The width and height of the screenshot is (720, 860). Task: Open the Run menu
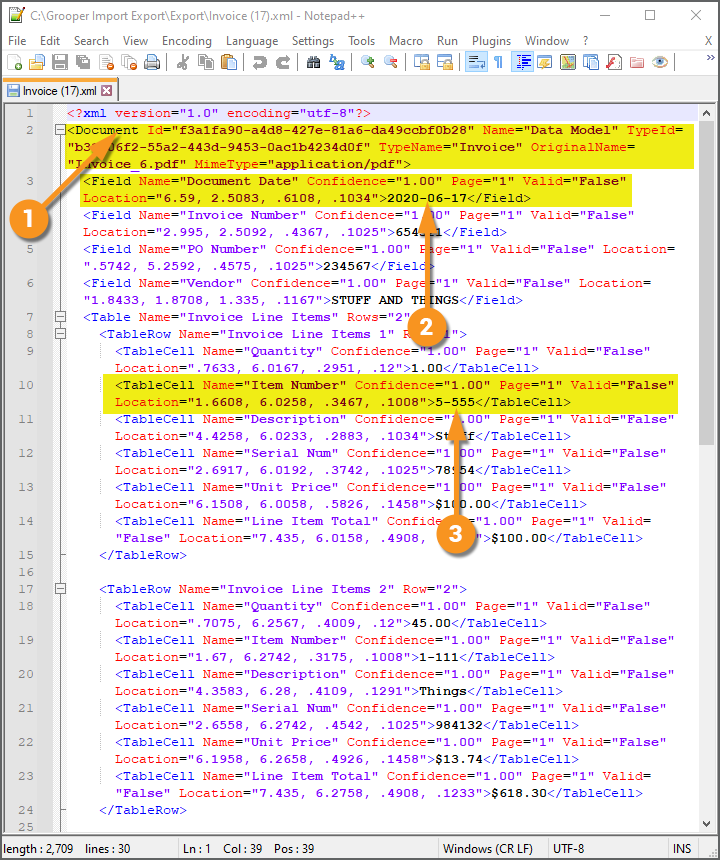tap(447, 41)
